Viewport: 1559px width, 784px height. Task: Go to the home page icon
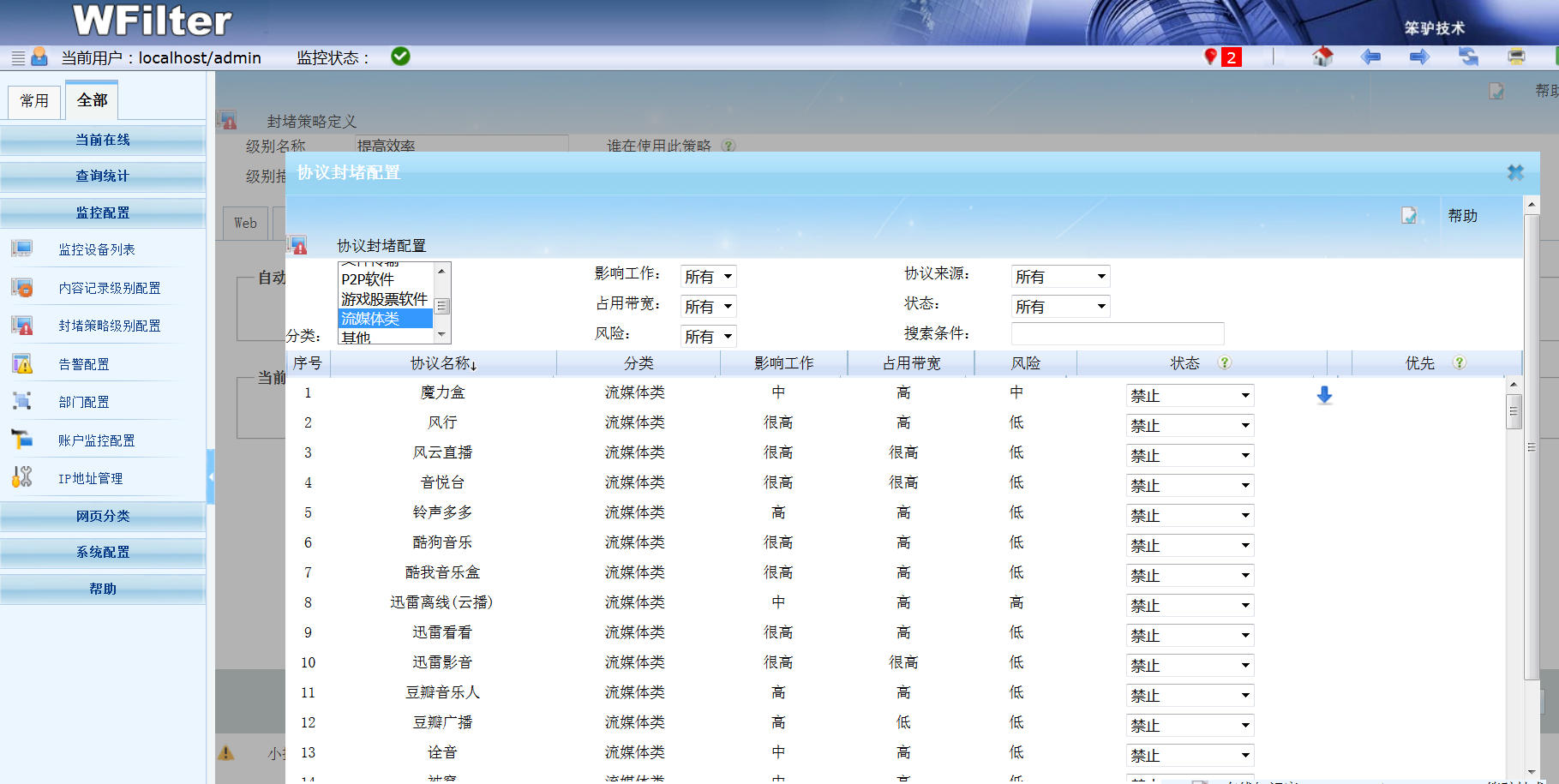(x=1322, y=57)
